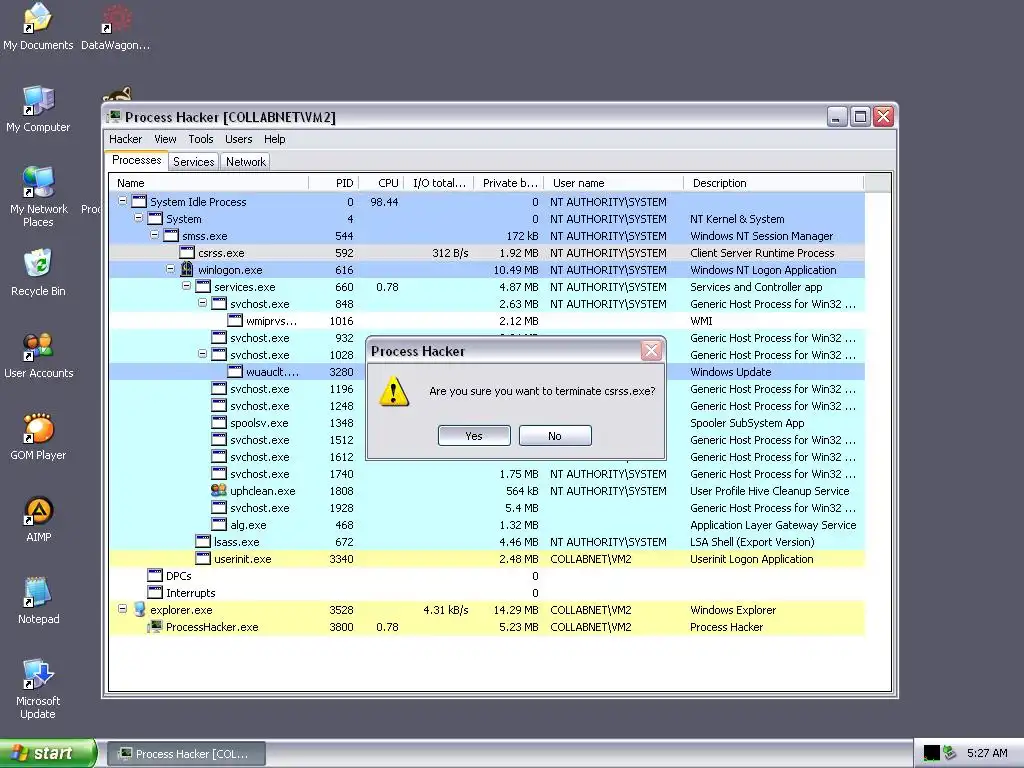Sort by the User name column header
The height and width of the screenshot is (768, 1024).
click(x=614, y=183)
